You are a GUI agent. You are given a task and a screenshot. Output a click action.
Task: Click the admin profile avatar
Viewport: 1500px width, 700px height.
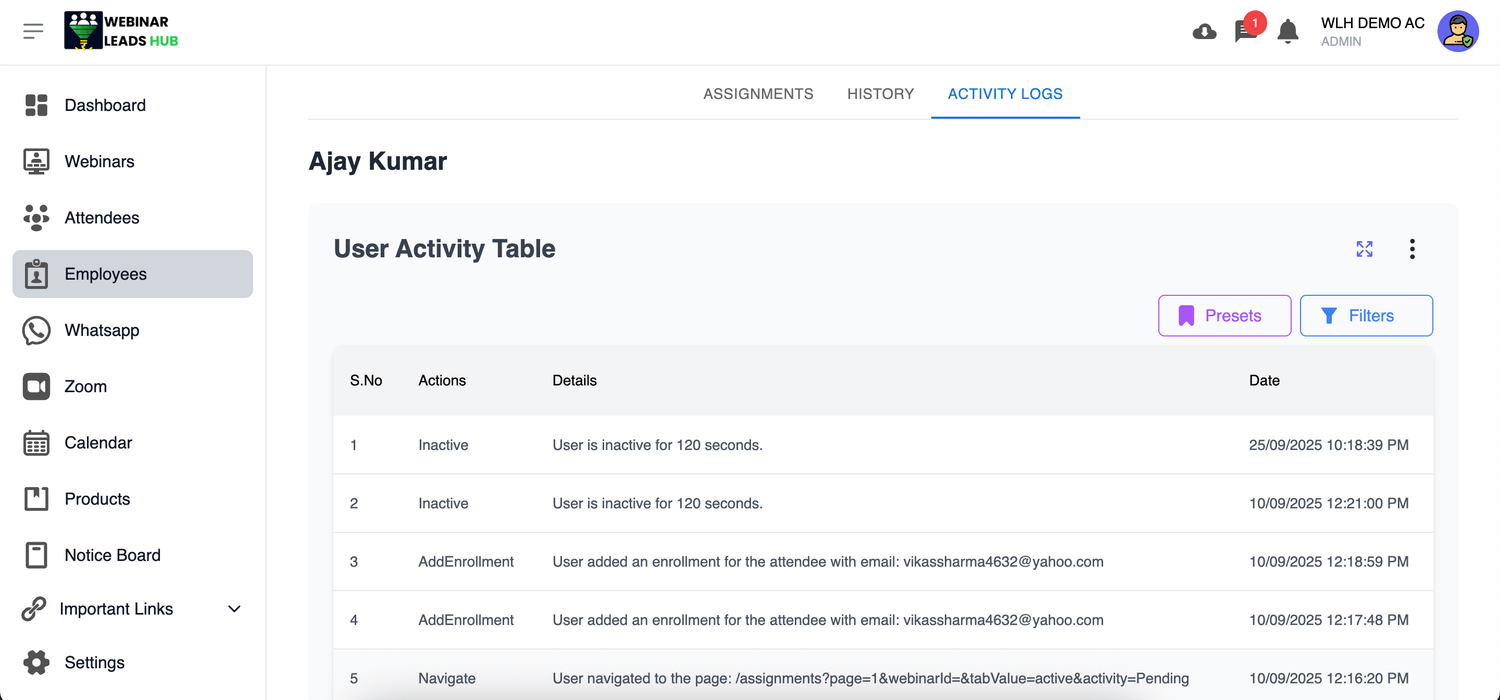point(1457,32)
